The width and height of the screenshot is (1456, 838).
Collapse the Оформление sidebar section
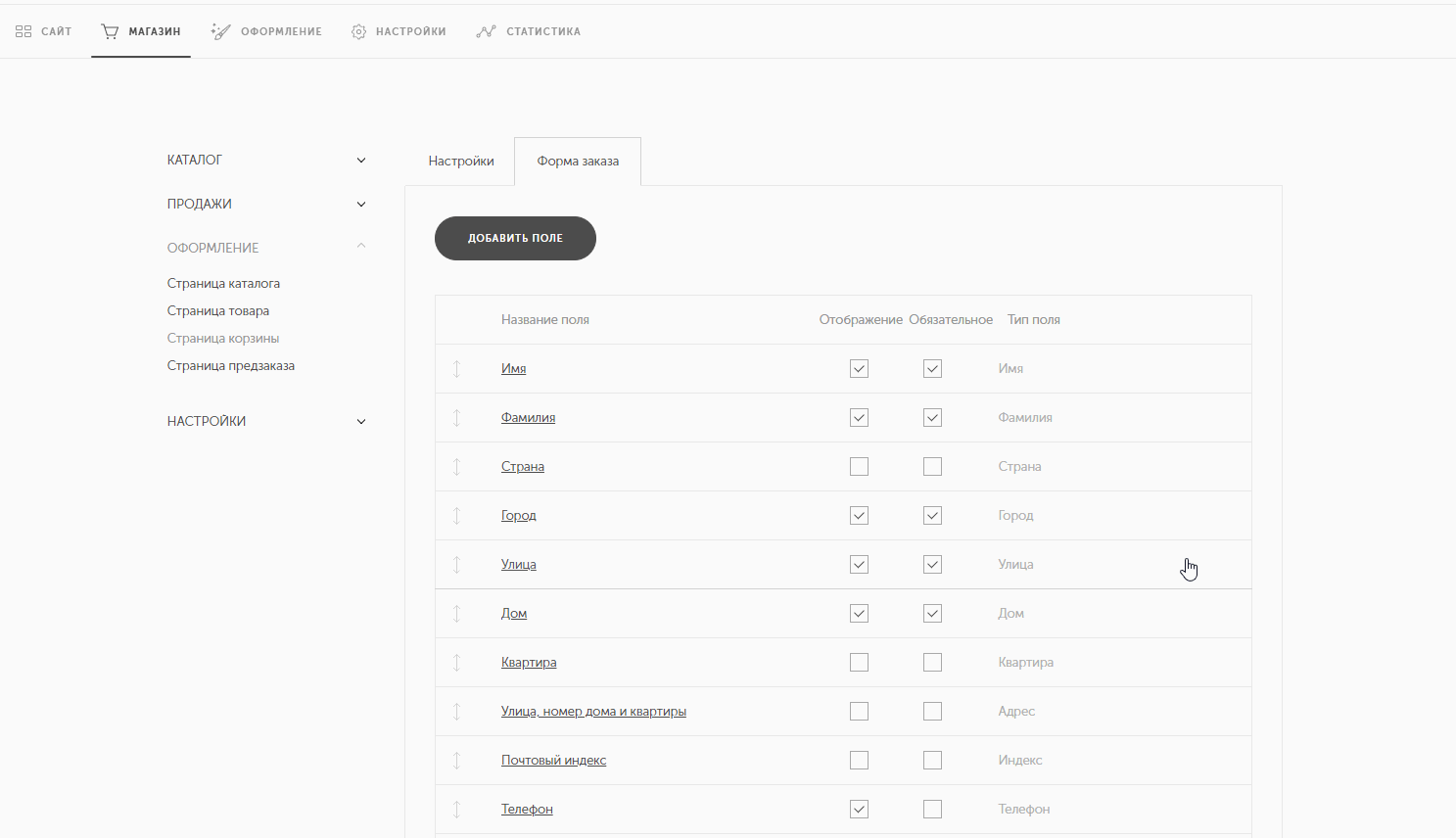361,247
